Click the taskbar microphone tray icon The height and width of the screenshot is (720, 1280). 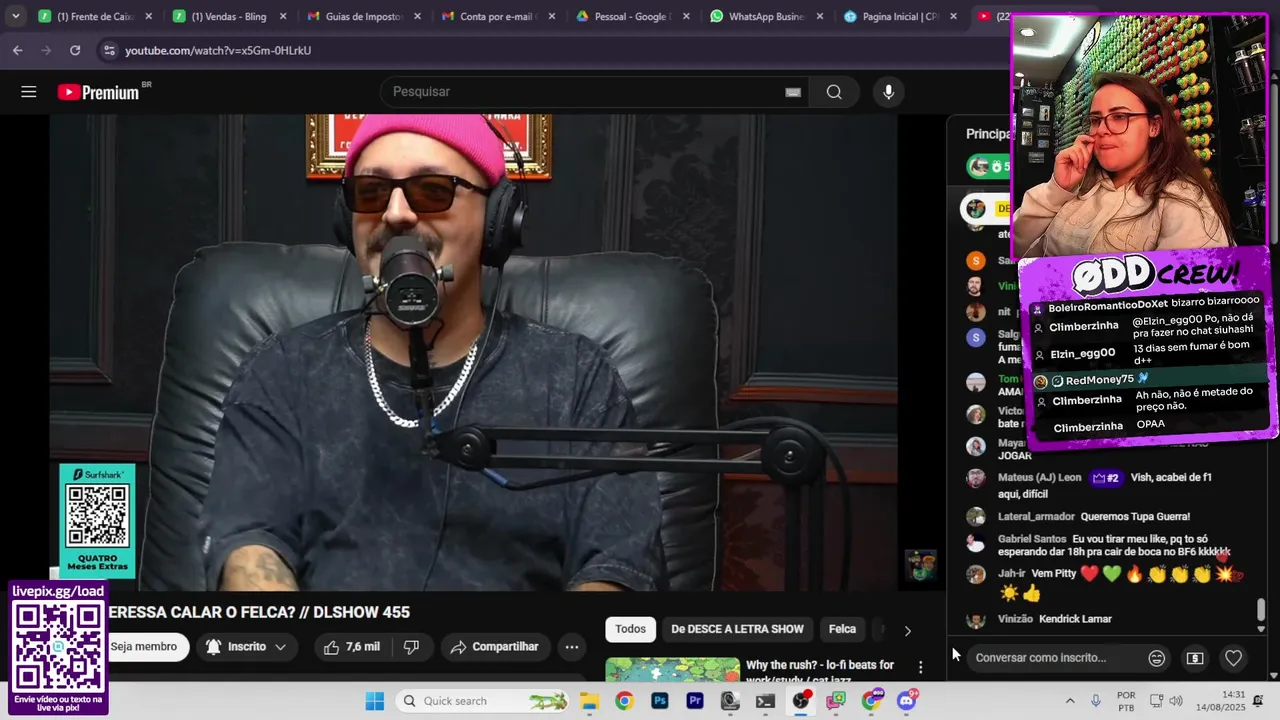(x=1096, y=701)
